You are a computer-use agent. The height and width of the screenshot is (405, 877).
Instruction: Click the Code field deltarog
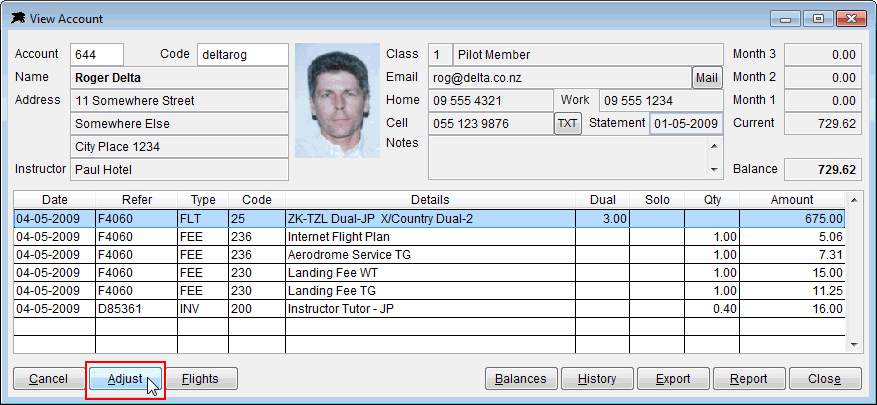pyautogui.click(x=243, y=55)
